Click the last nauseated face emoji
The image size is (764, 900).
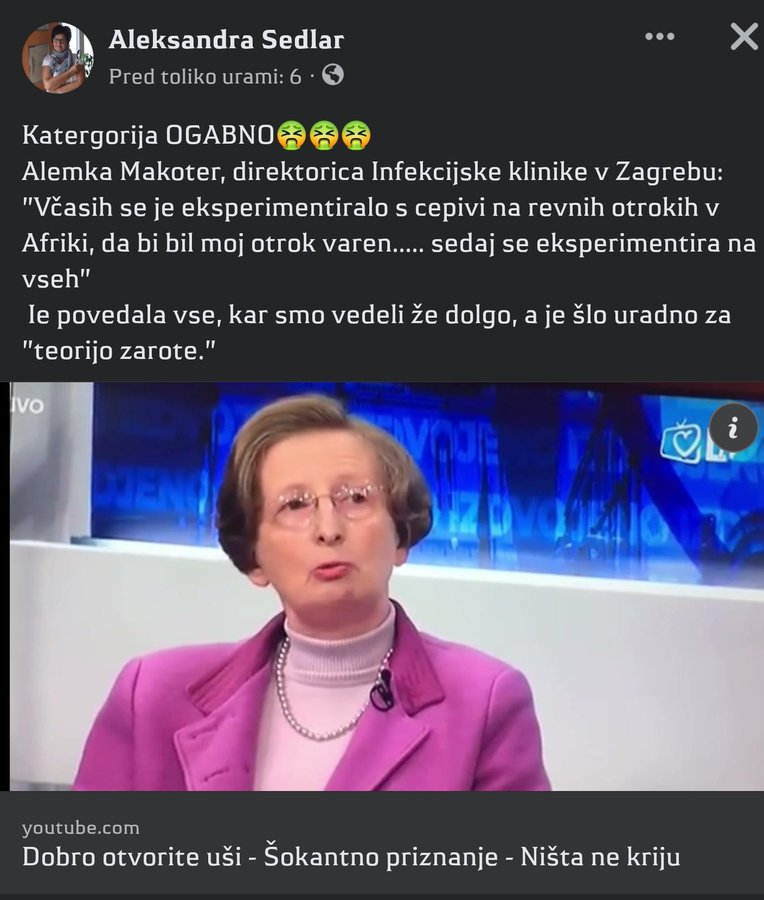tap(356, 135)
